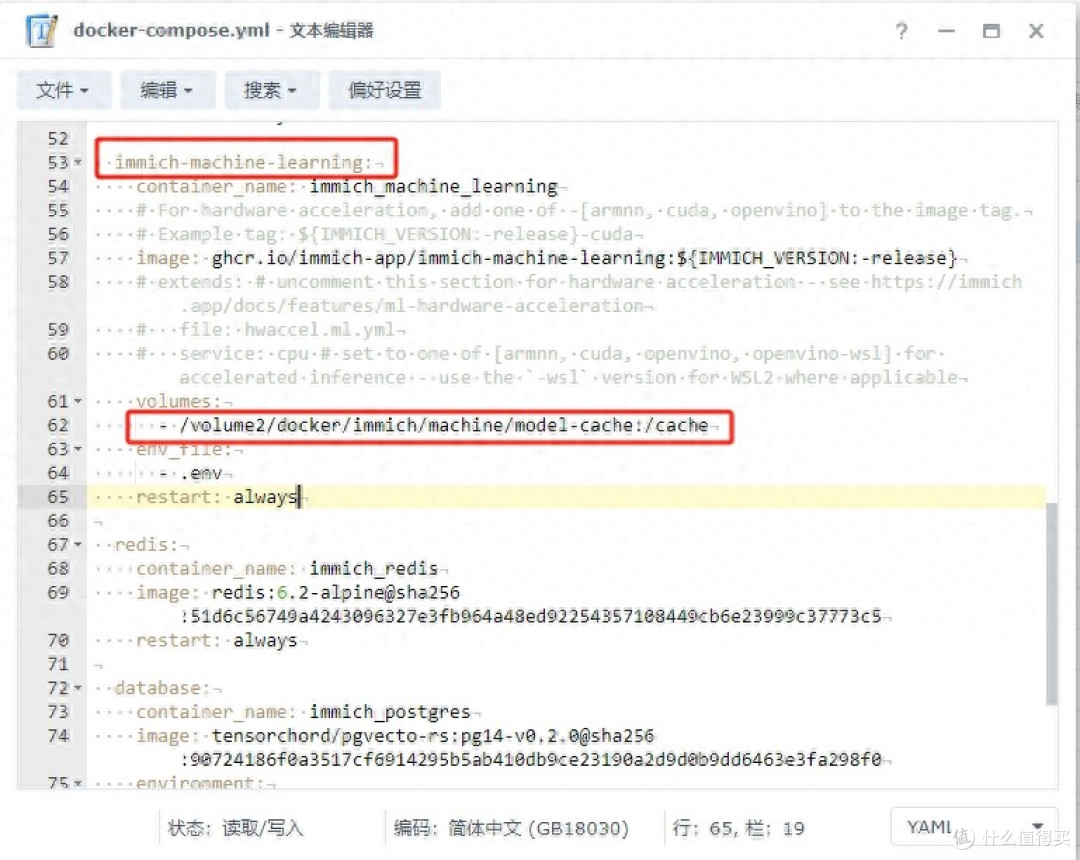Screen dimensions: 1080x860
Task: Click the vertical scrollbar thumb
Action: (1051, 604)
